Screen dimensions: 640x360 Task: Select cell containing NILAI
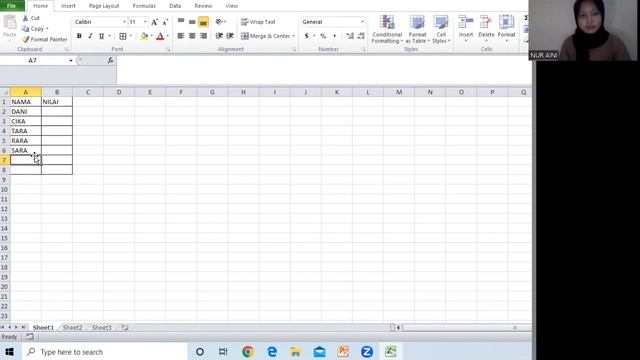(x=57, y=102)
